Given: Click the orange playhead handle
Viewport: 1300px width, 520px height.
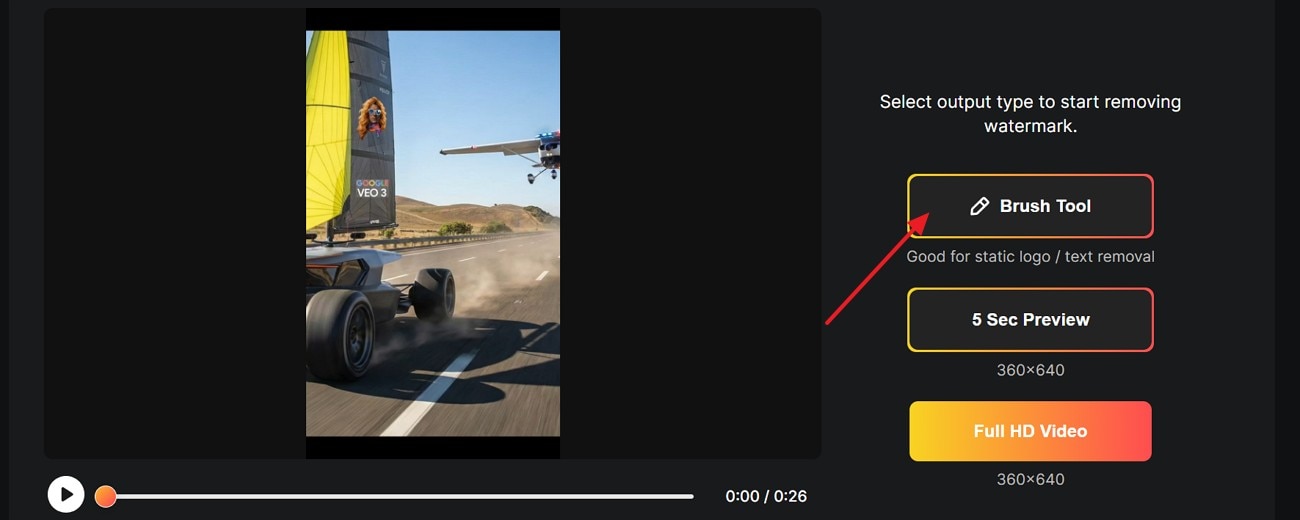Looking at the screenshot, I should coord(105,496).
